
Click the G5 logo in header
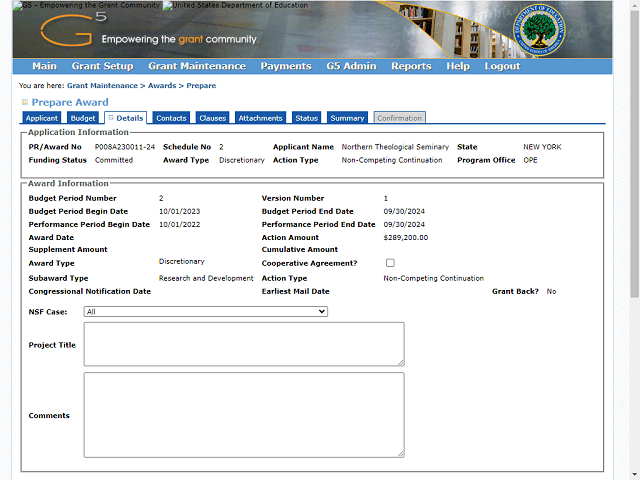coord(68,30)
